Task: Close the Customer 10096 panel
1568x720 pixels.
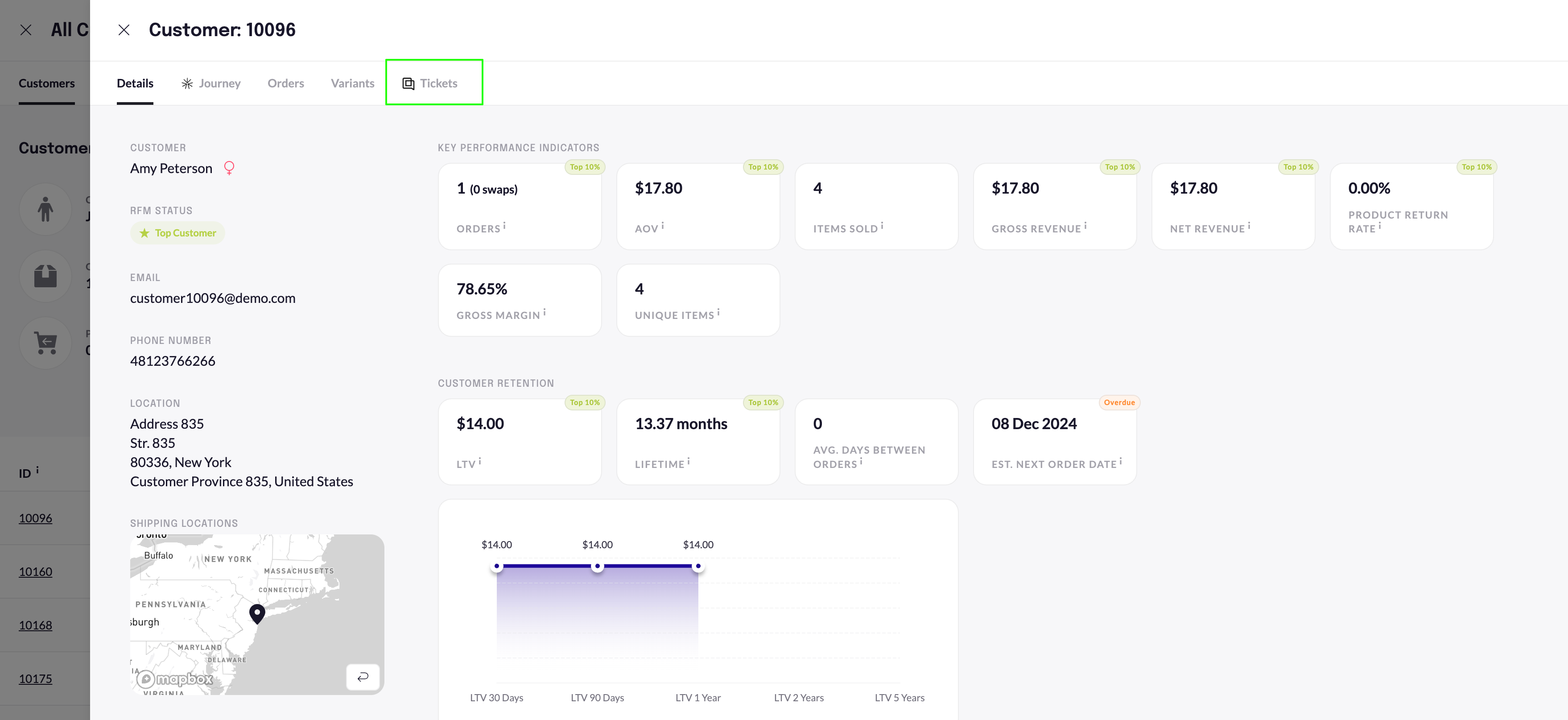Action: point(124,30)
